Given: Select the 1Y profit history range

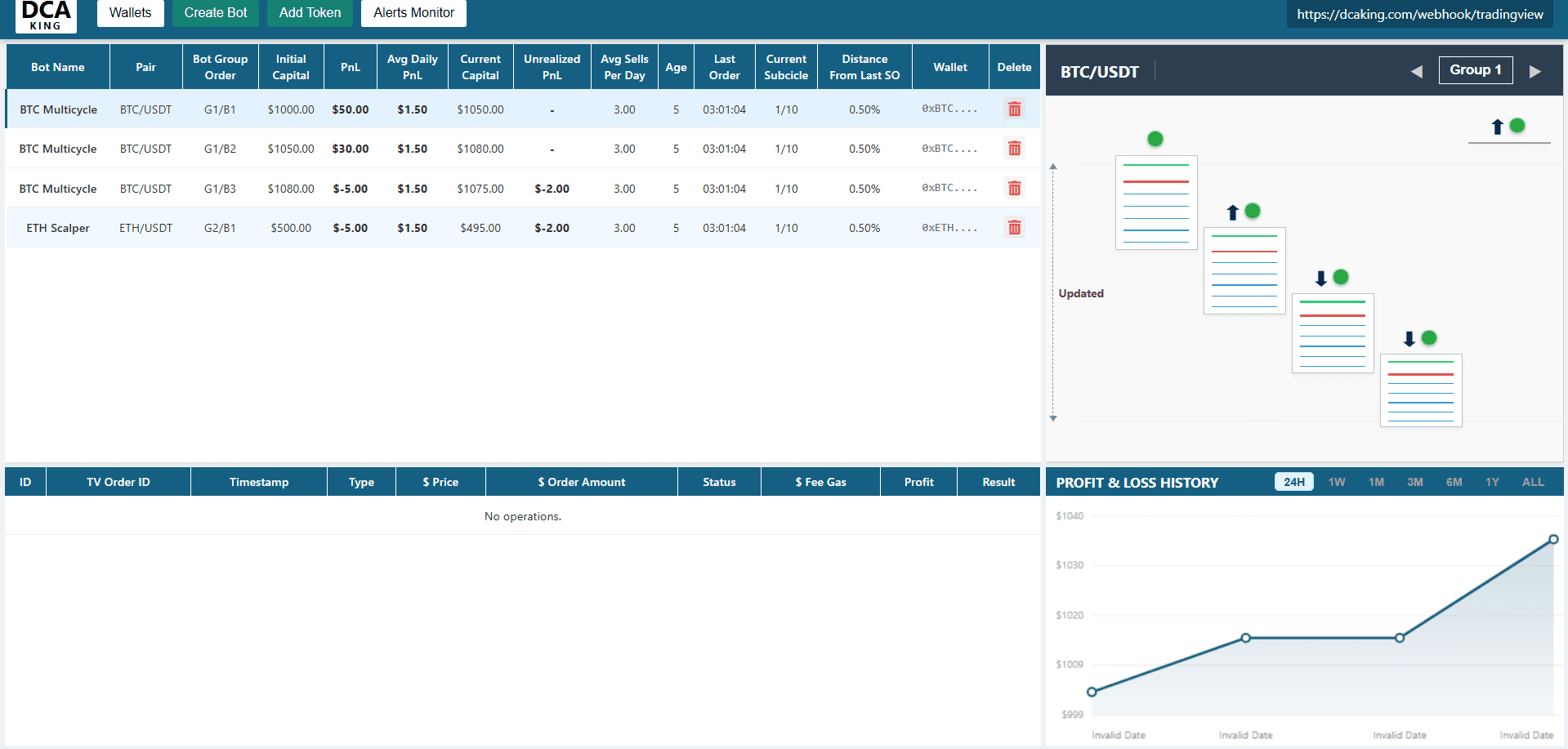Looking at the screenshot, I should coord(1493,482).
